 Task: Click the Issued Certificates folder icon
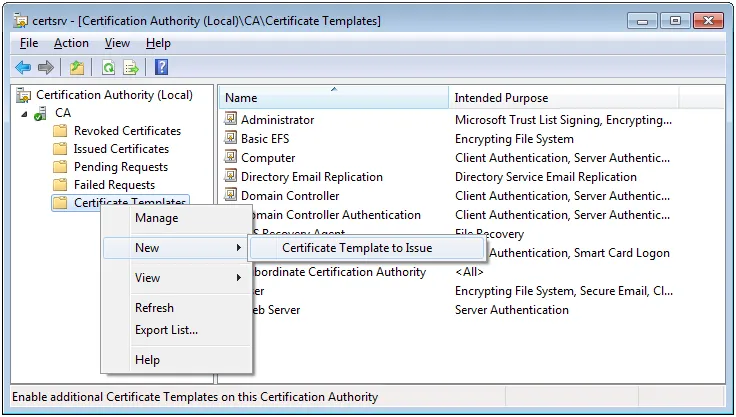(60, 149)
